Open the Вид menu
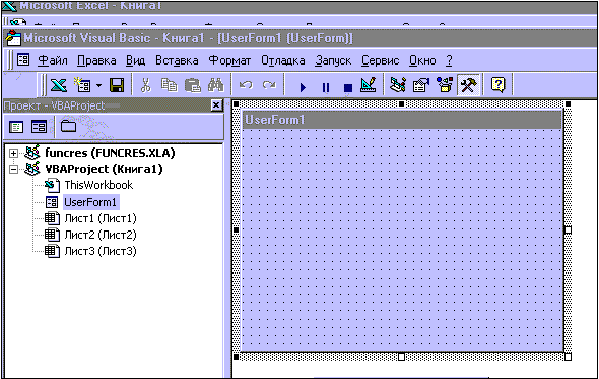599x379 pixels. click(x=136, y=60)
